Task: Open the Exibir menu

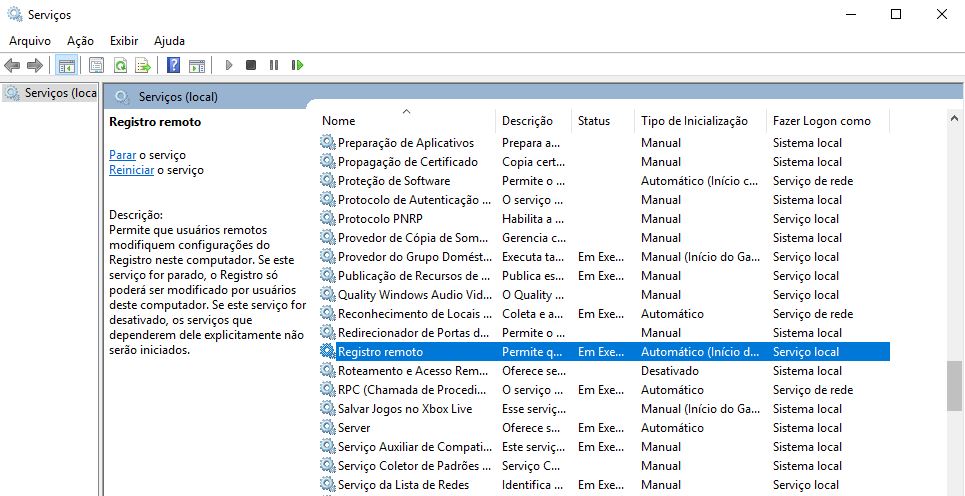Action: tap(124, 41)
